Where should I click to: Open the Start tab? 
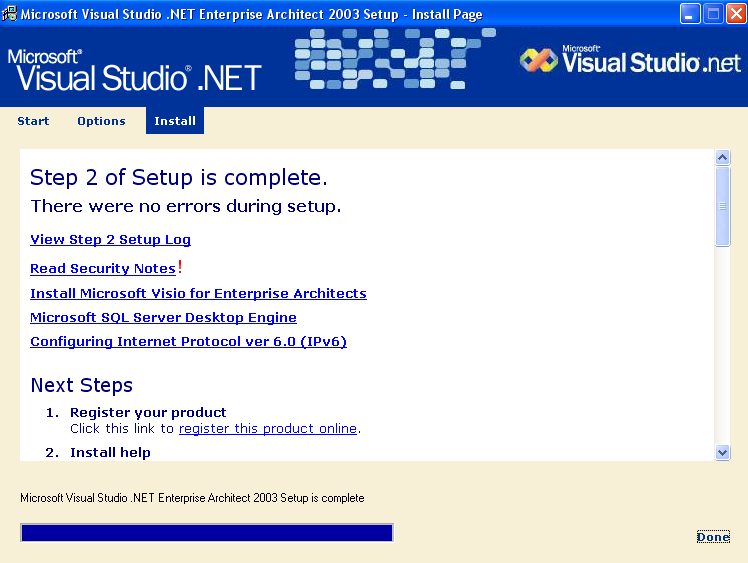[33, 121]
